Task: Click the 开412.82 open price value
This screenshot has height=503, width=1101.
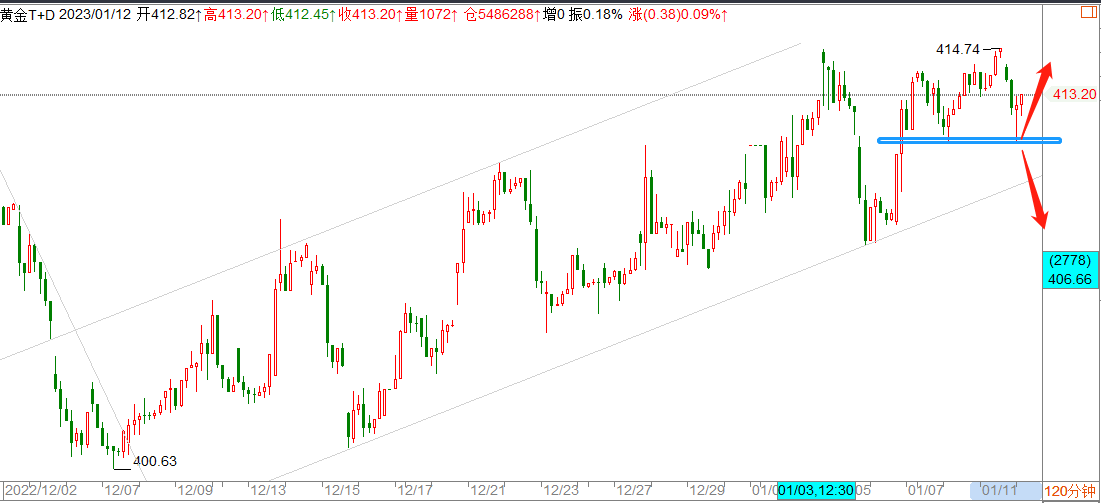Action: 169,15
